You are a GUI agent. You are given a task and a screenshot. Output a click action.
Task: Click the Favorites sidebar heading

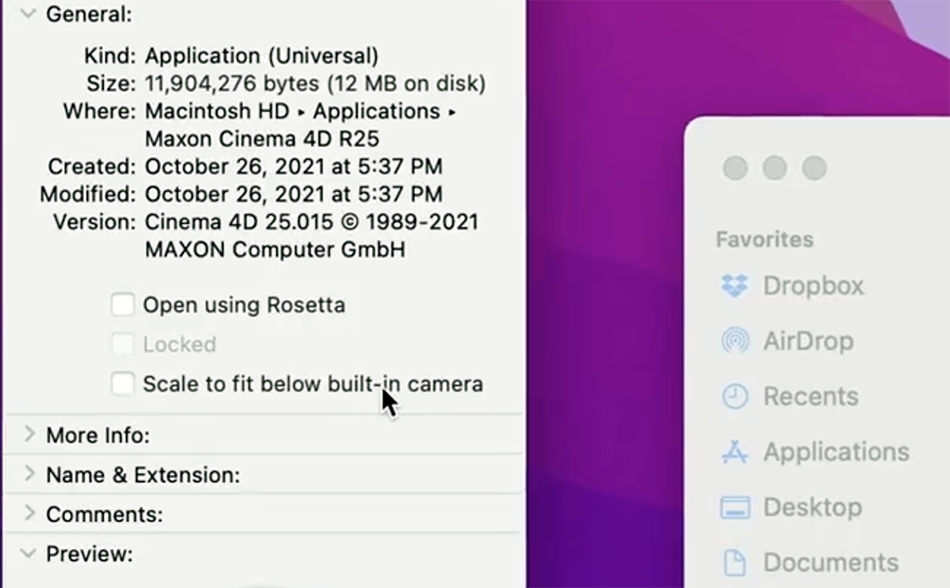[x=765, y=240]
